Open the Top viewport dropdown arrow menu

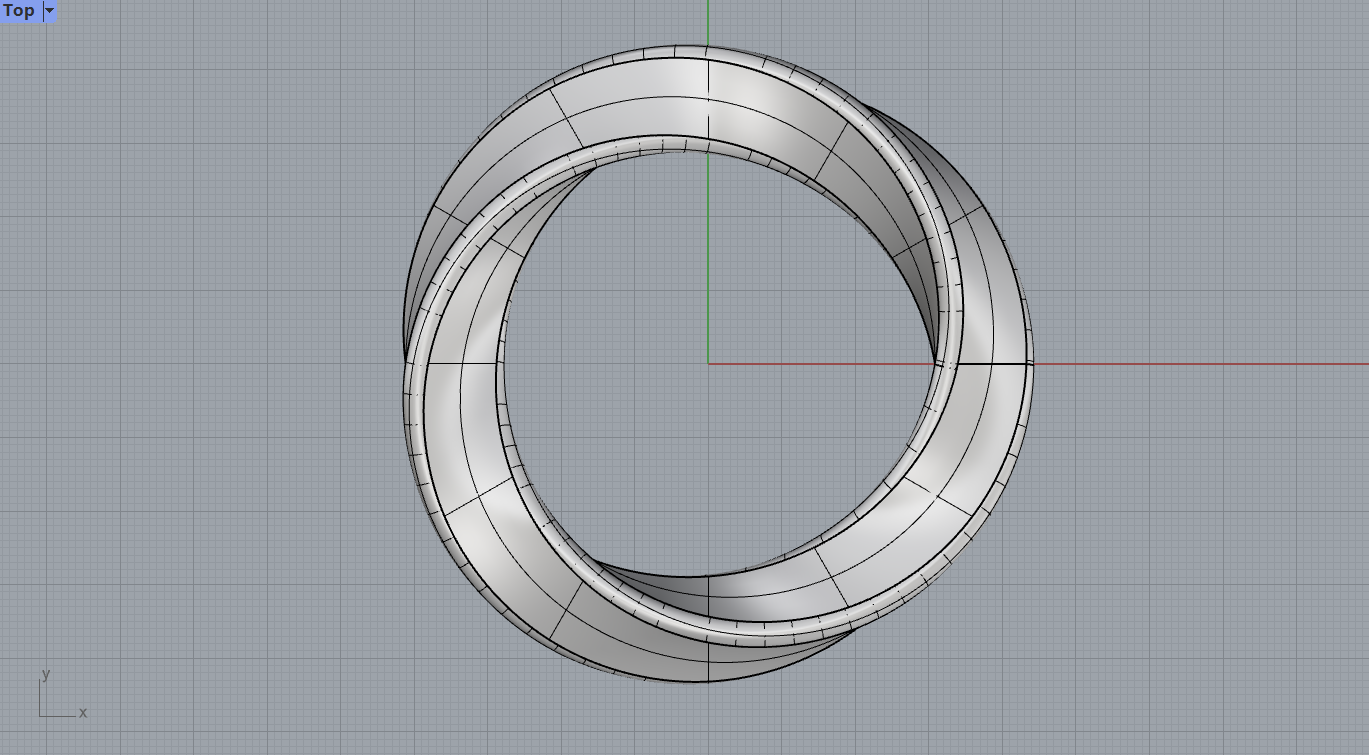point(50,11)
